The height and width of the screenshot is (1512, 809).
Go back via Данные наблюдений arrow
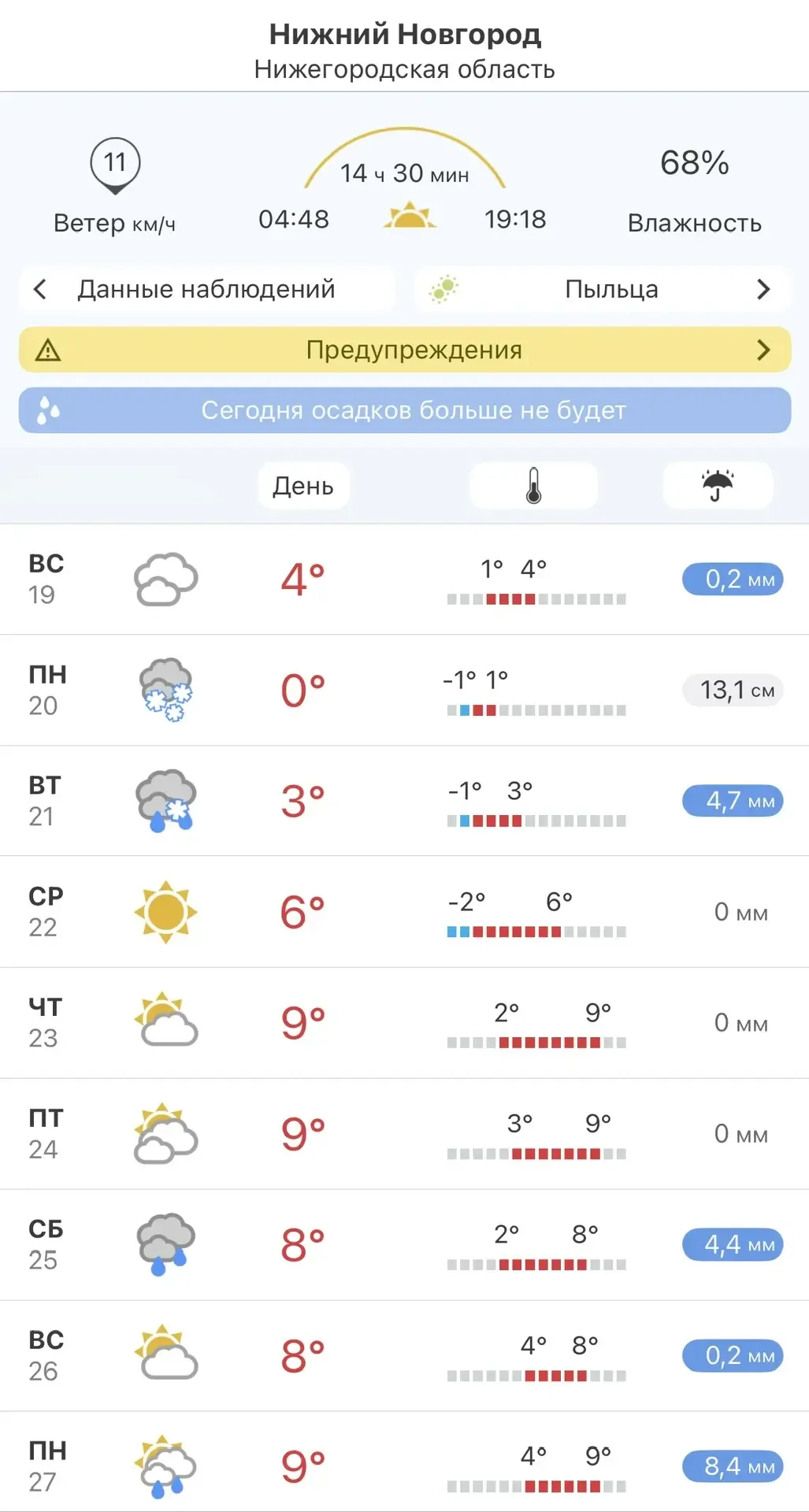tap(40, 290)
